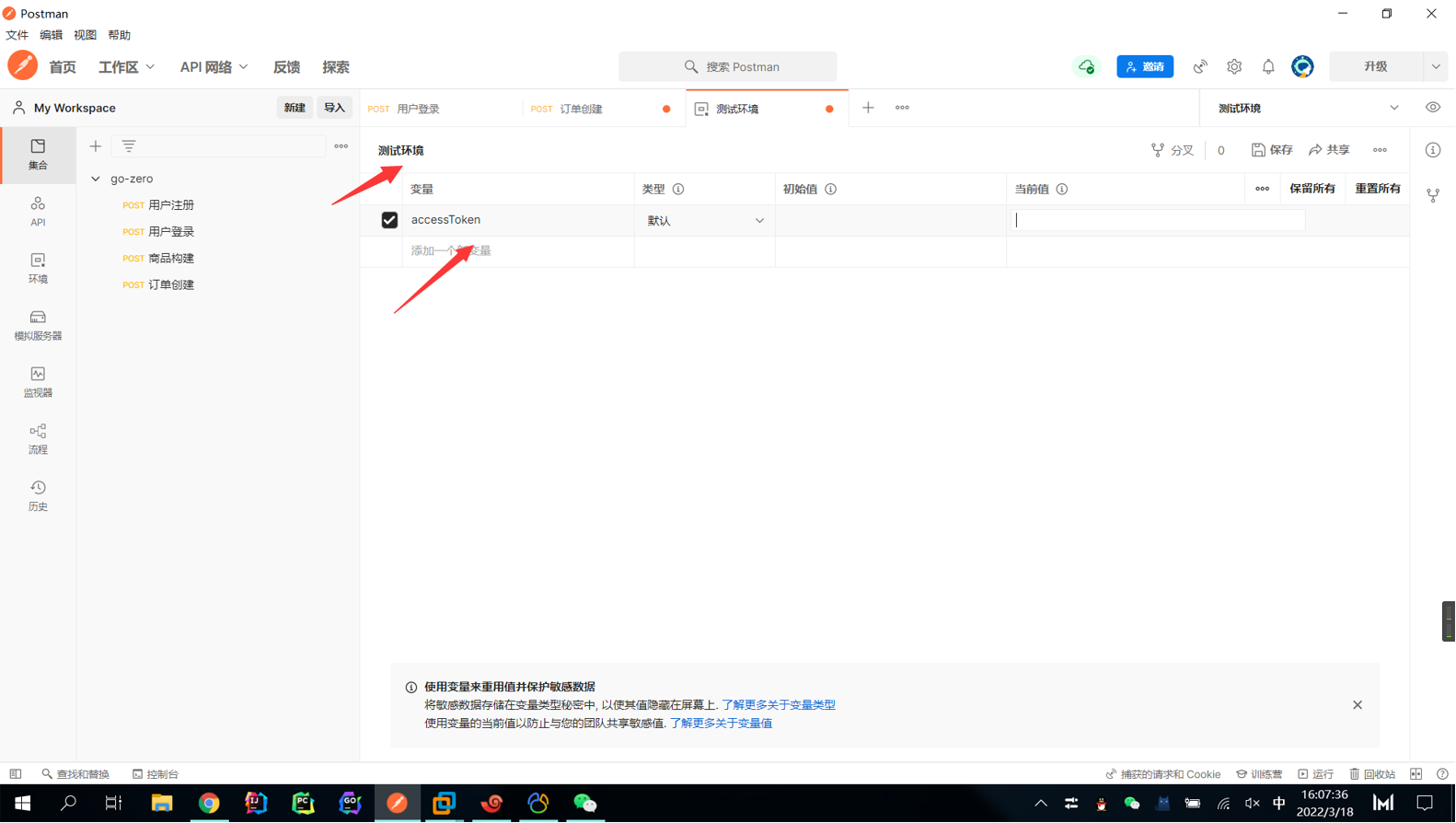Viewport: 1456px width, 823px height.
Task: Open tab bar three-dot options menu
Action: coord(902,108)
